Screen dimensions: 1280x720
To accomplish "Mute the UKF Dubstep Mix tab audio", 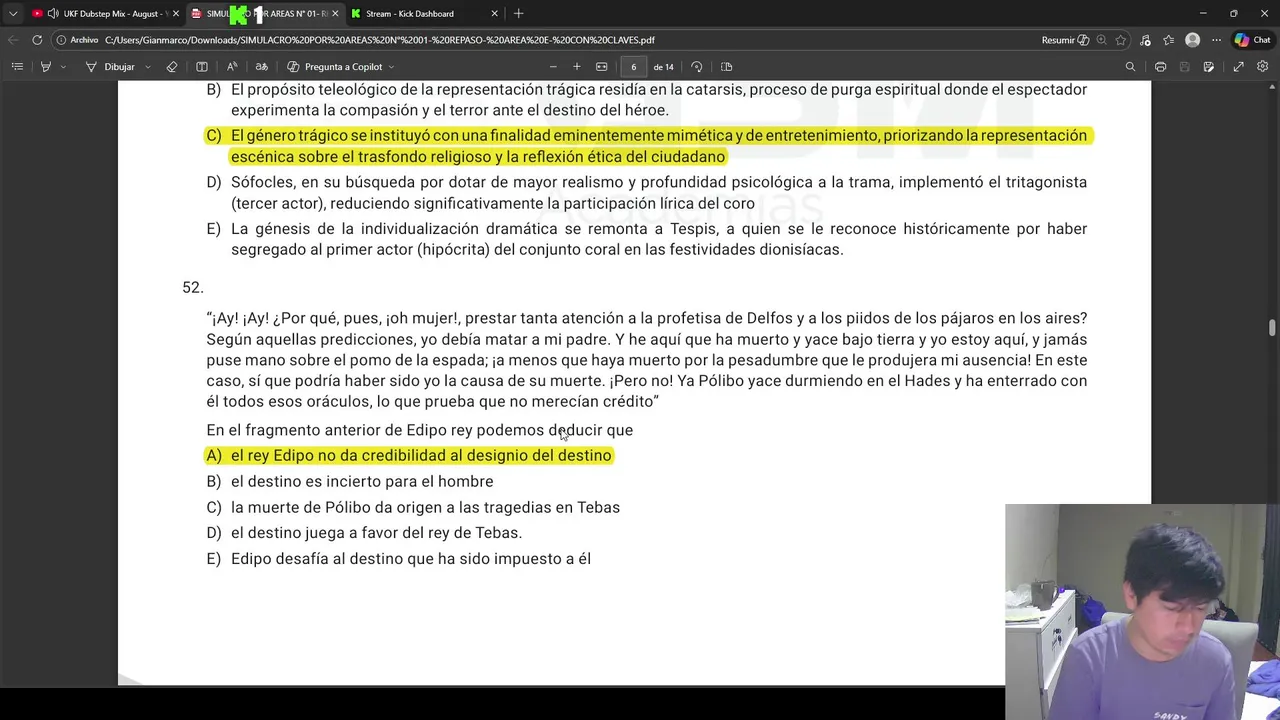I will [53, 14].
